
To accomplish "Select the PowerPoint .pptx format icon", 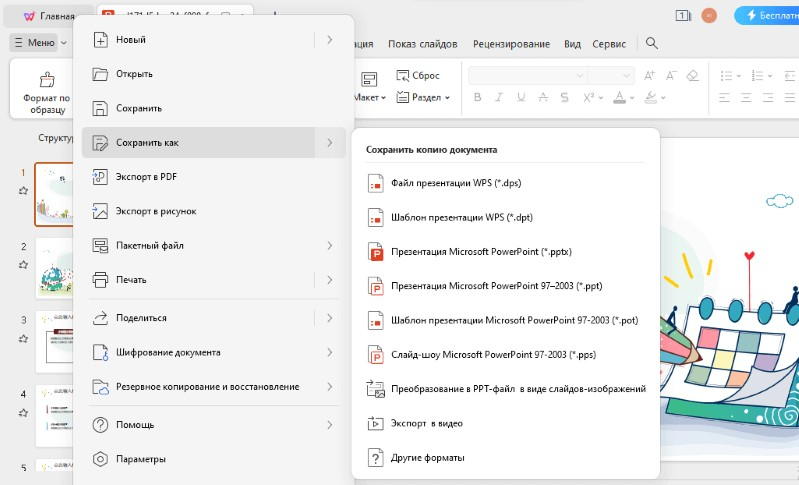I will pos(376,252).
